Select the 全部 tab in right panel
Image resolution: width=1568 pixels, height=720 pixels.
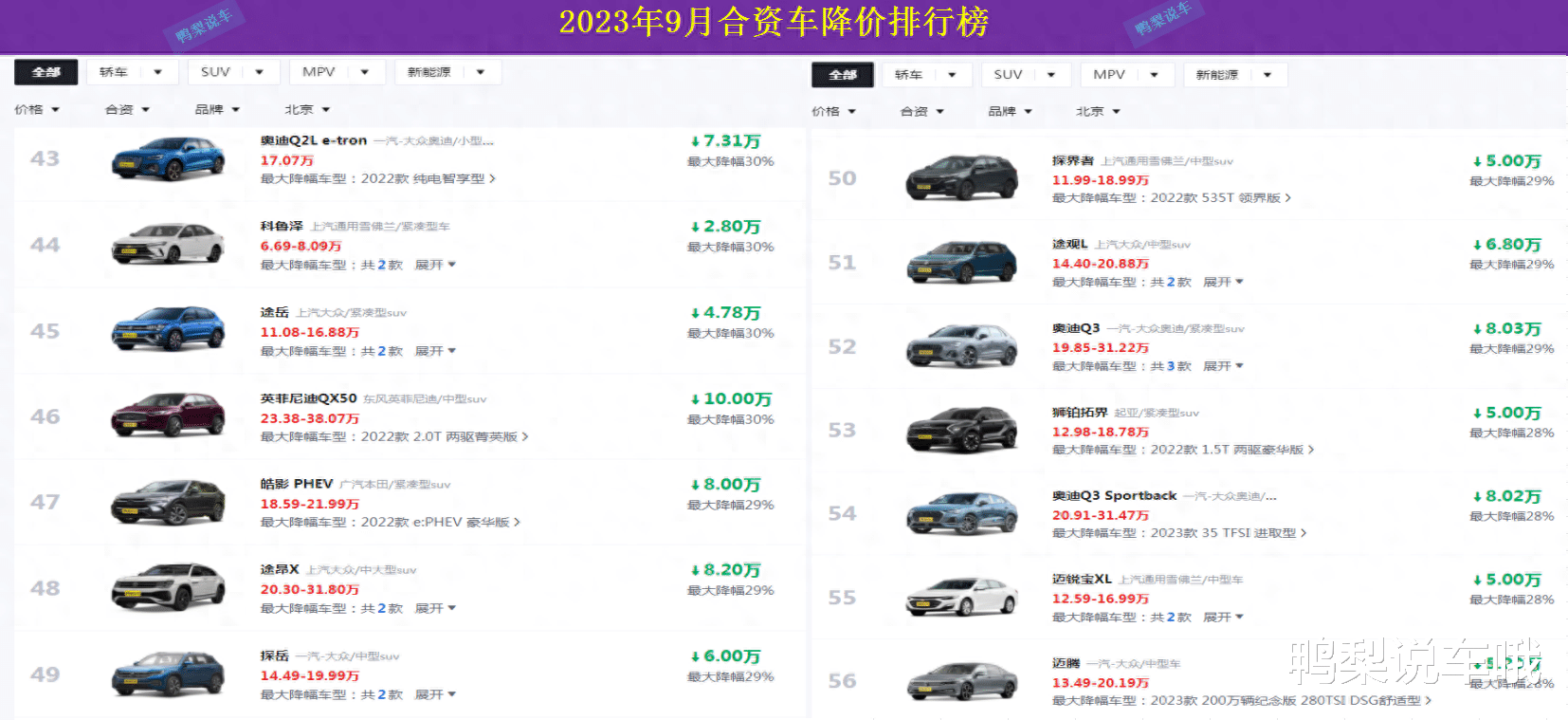click(x=843, y=75)
